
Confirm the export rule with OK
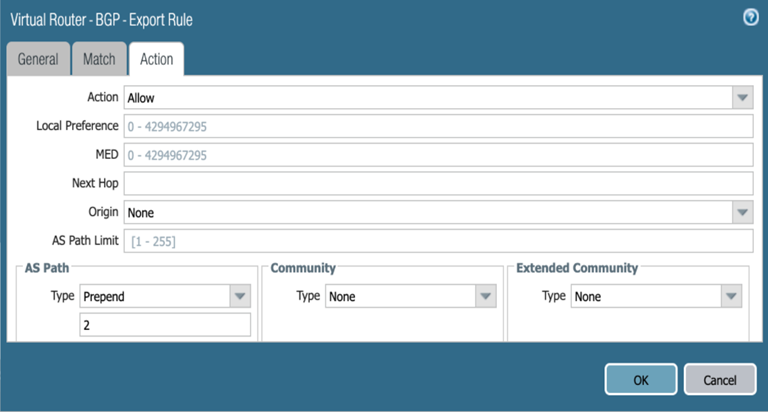pyautogui.click(x=641, y=379)
